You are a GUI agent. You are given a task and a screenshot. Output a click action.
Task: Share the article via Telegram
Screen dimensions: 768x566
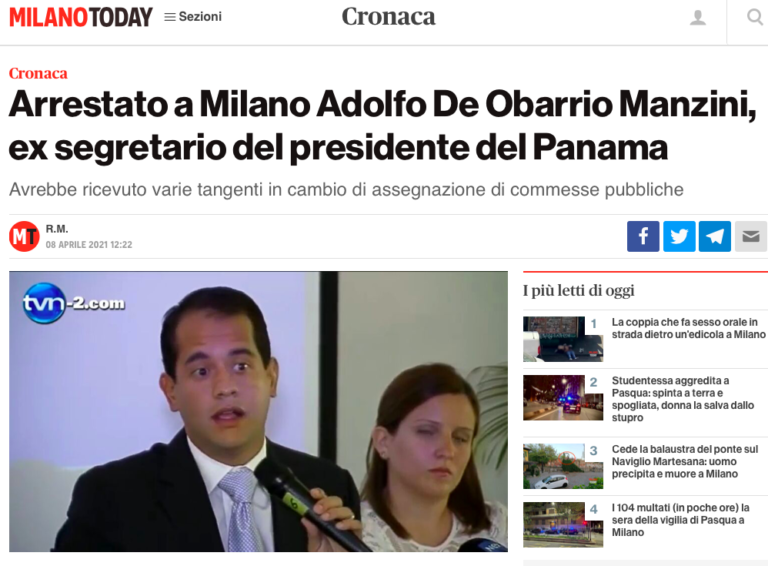[715, 236]
